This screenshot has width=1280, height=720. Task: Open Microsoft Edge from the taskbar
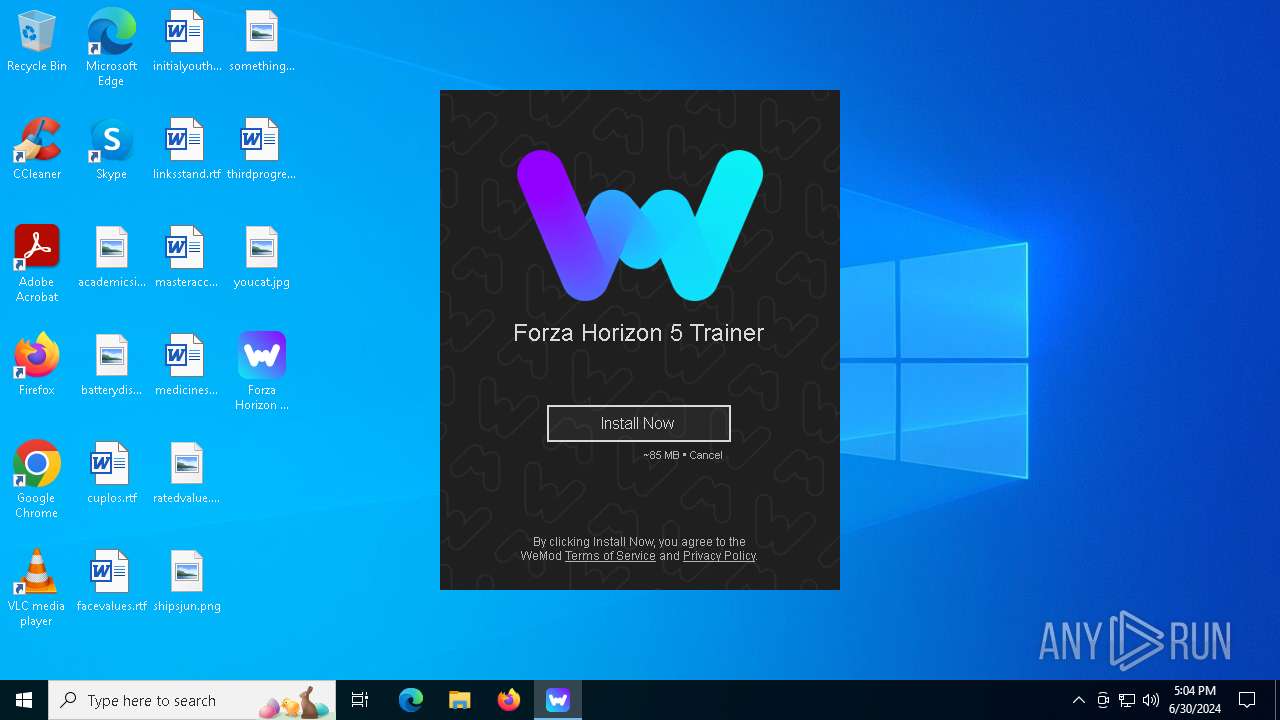pos(411,700)
